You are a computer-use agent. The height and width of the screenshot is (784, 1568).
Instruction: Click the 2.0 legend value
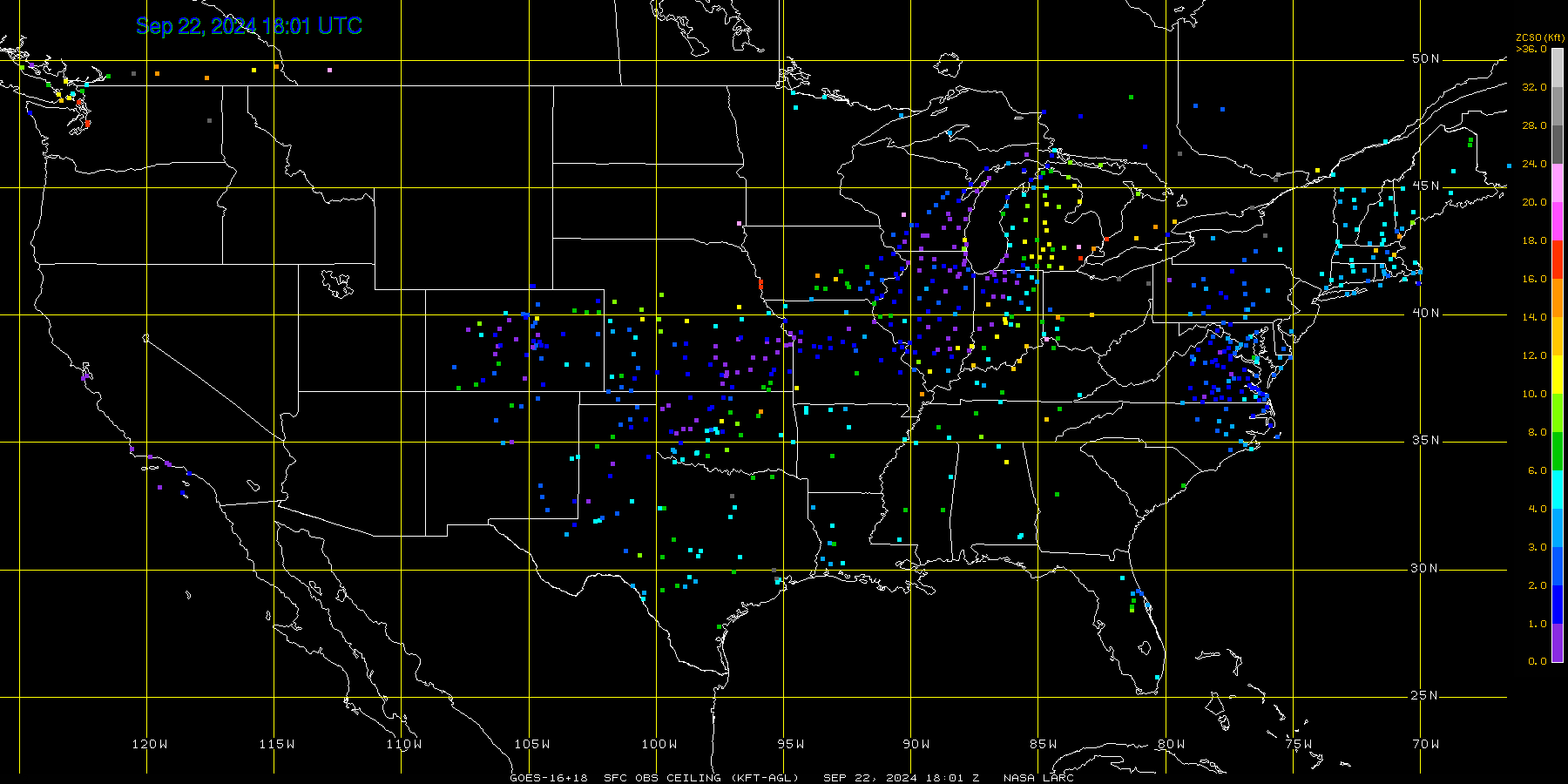point(1537,585)
